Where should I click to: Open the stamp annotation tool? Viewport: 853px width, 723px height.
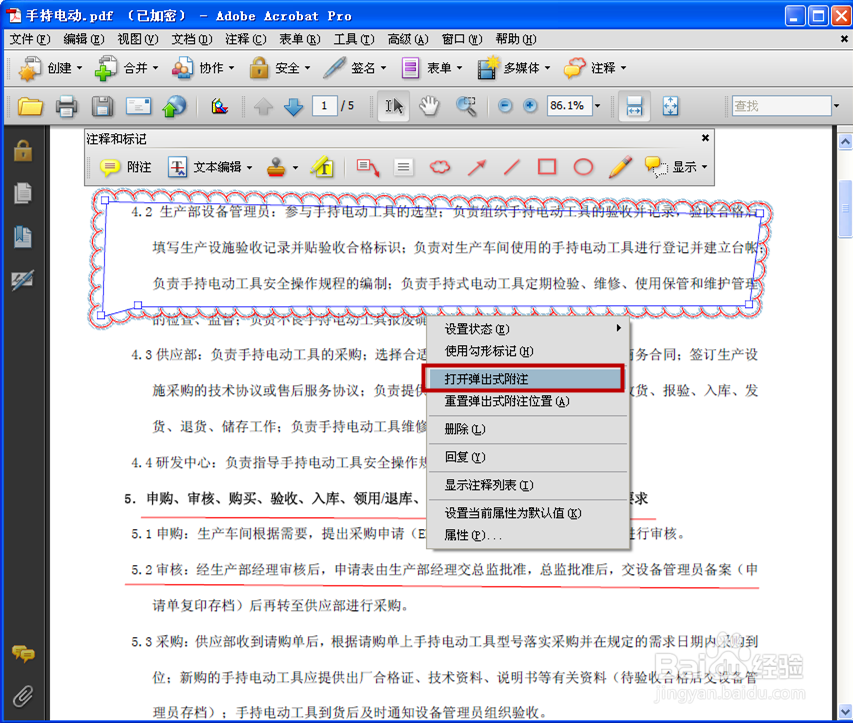point(277,167)
